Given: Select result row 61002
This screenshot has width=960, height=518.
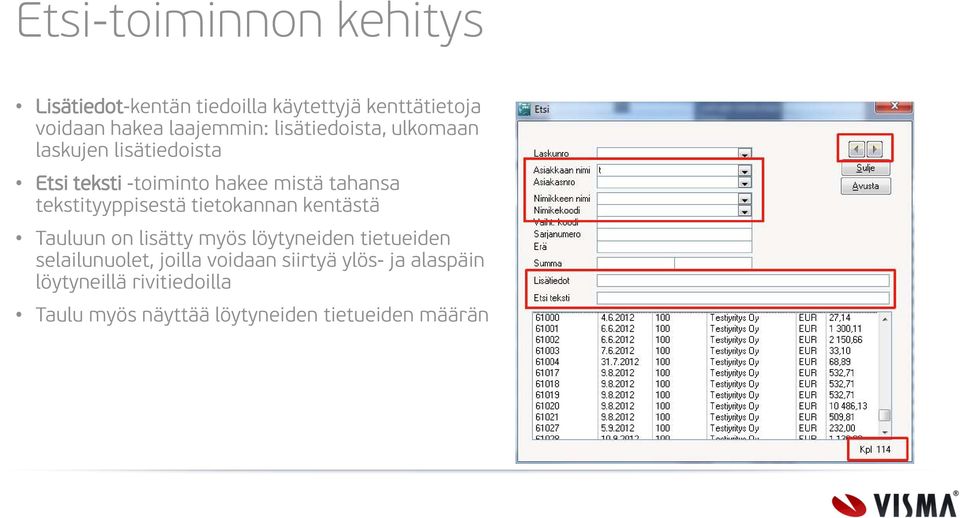Looking at the screenshot, I should [706, 340].
